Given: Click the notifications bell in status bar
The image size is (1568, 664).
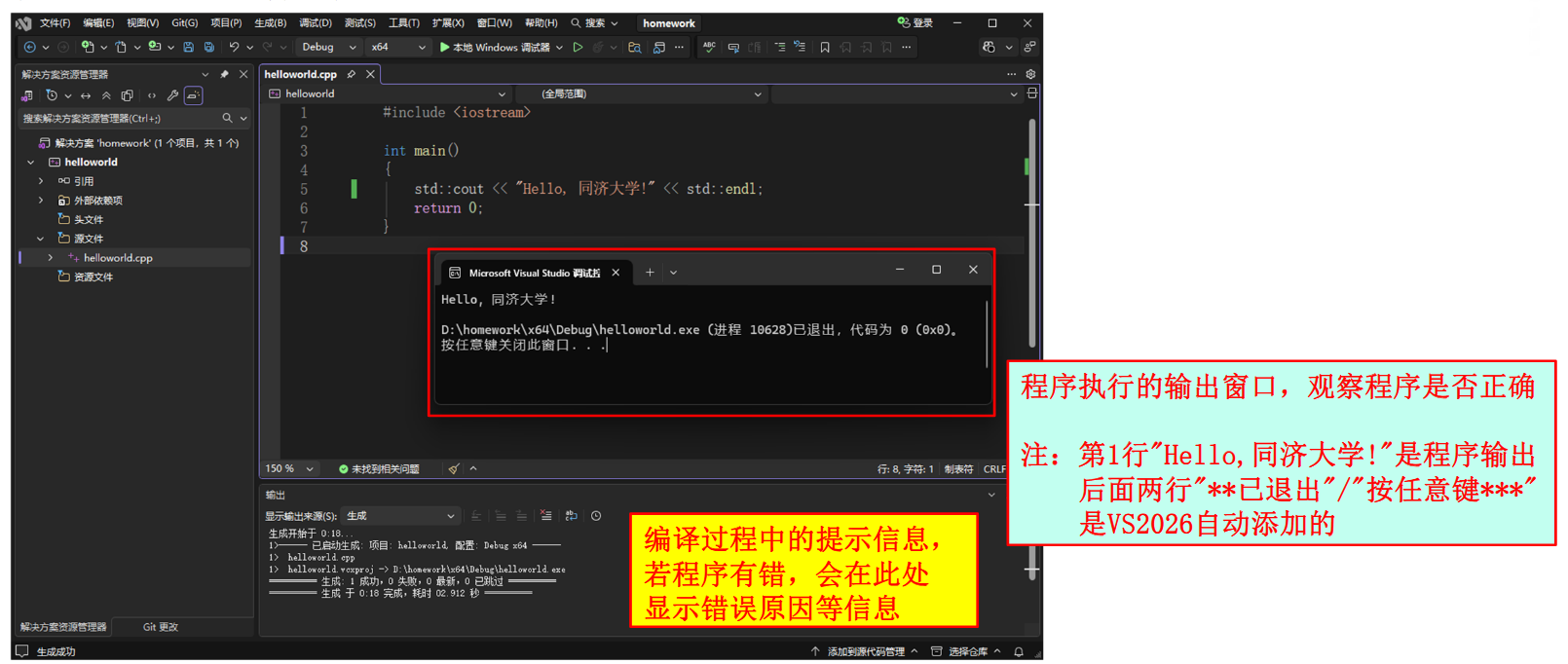Looking at the screenshot, I should pos(1019,651).
